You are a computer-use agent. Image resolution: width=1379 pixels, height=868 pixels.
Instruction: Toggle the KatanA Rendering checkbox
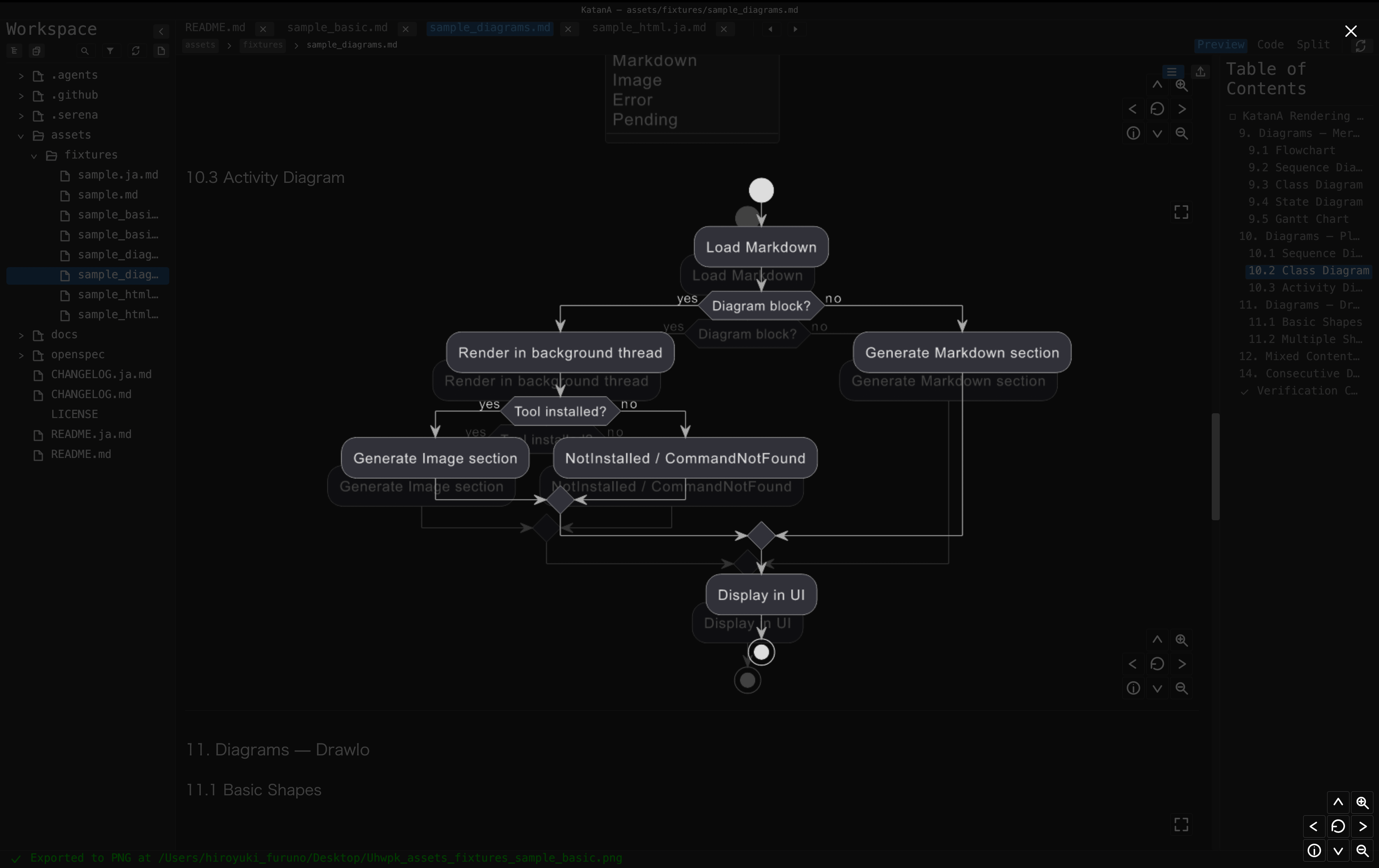[x=1232, y=116]
